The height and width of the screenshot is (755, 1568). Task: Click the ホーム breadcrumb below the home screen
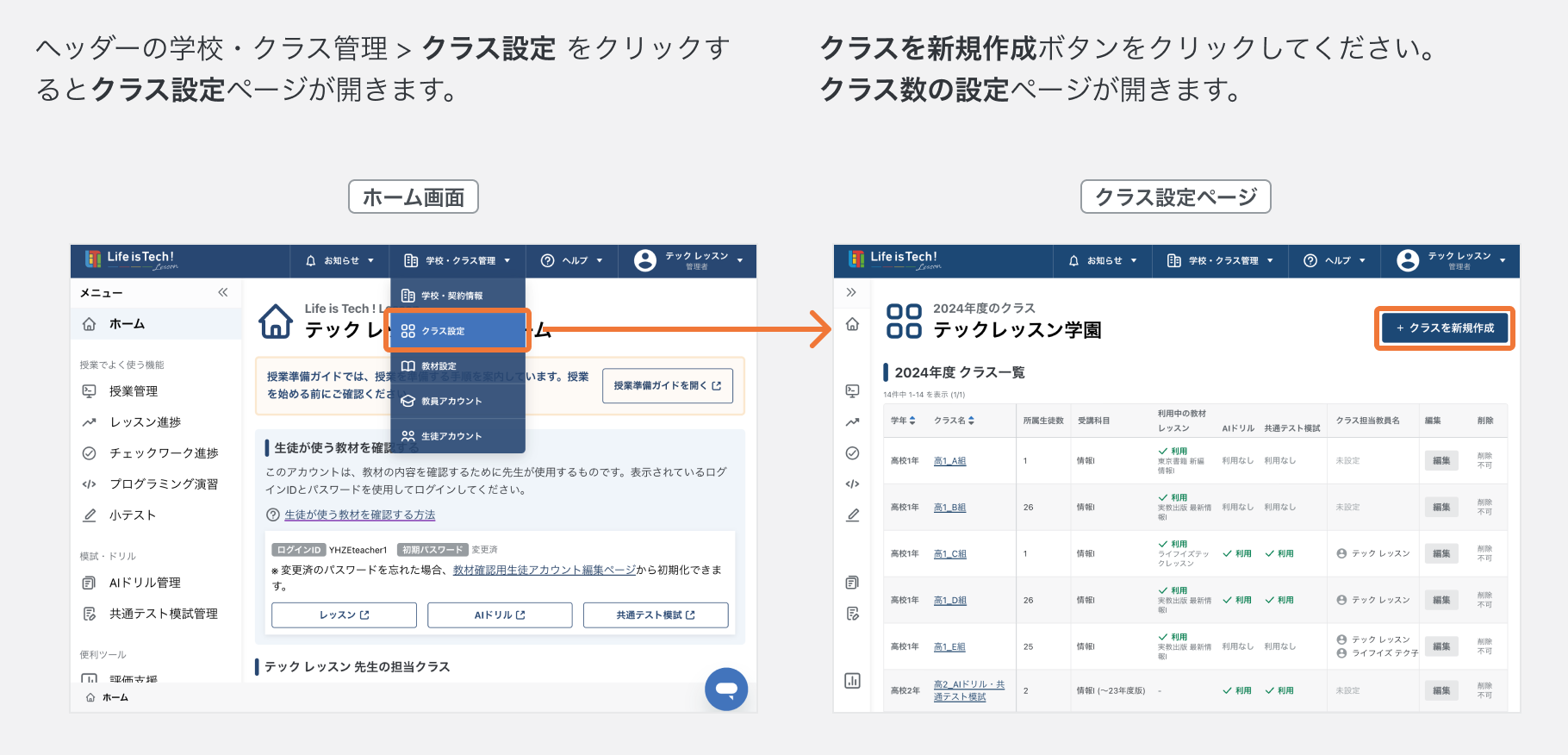click(x=108, y=697)
